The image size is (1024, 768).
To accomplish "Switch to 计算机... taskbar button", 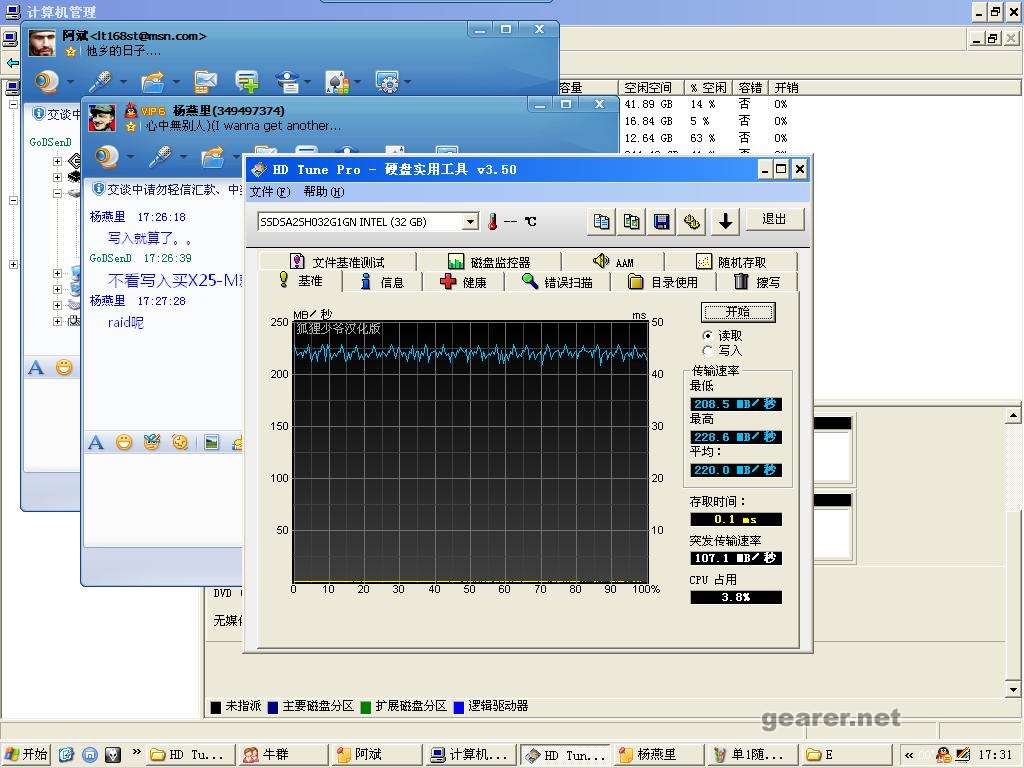I will (470, 754).
